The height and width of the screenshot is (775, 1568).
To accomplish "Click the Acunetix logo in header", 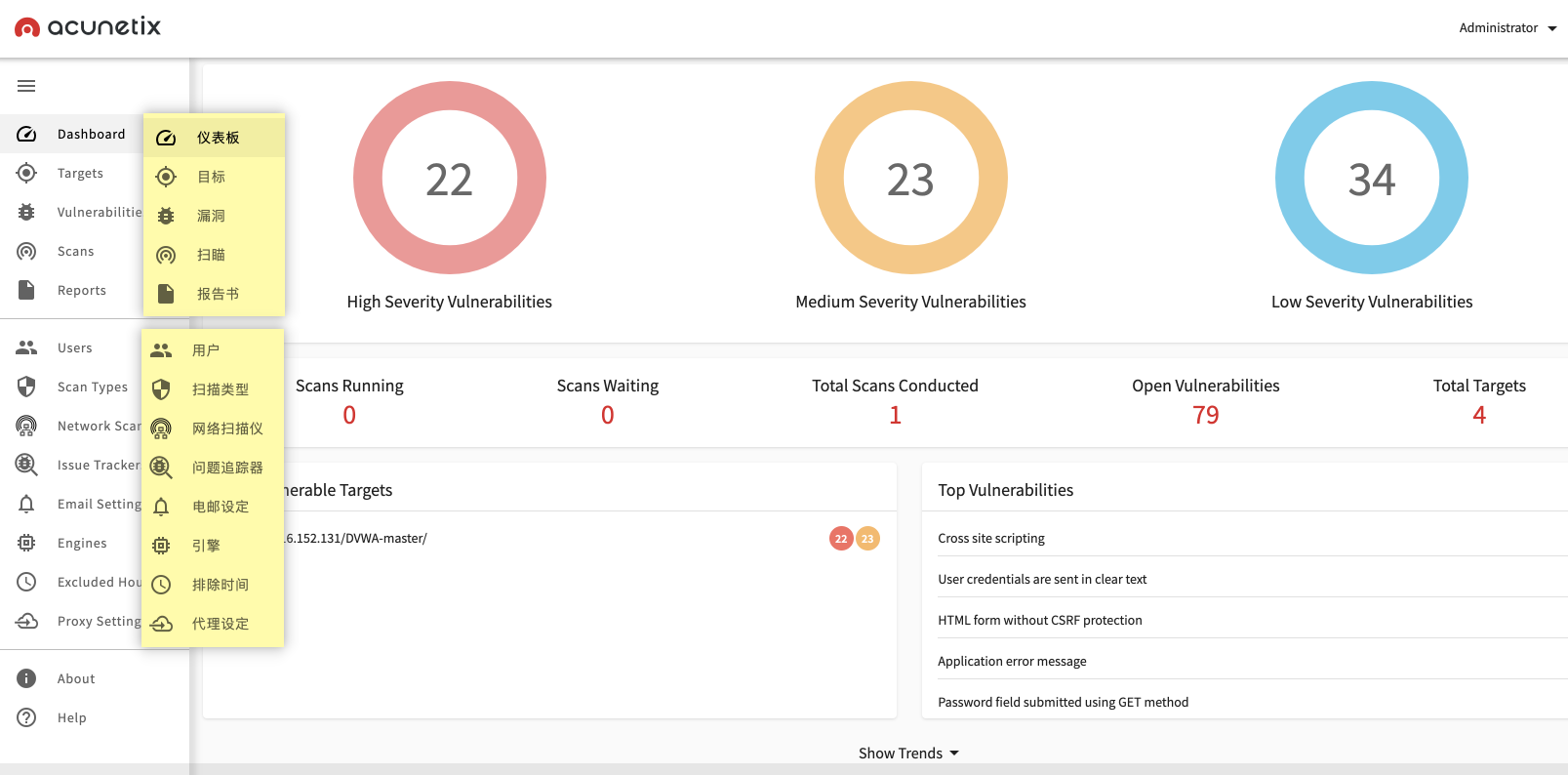I will pos(88,27).
